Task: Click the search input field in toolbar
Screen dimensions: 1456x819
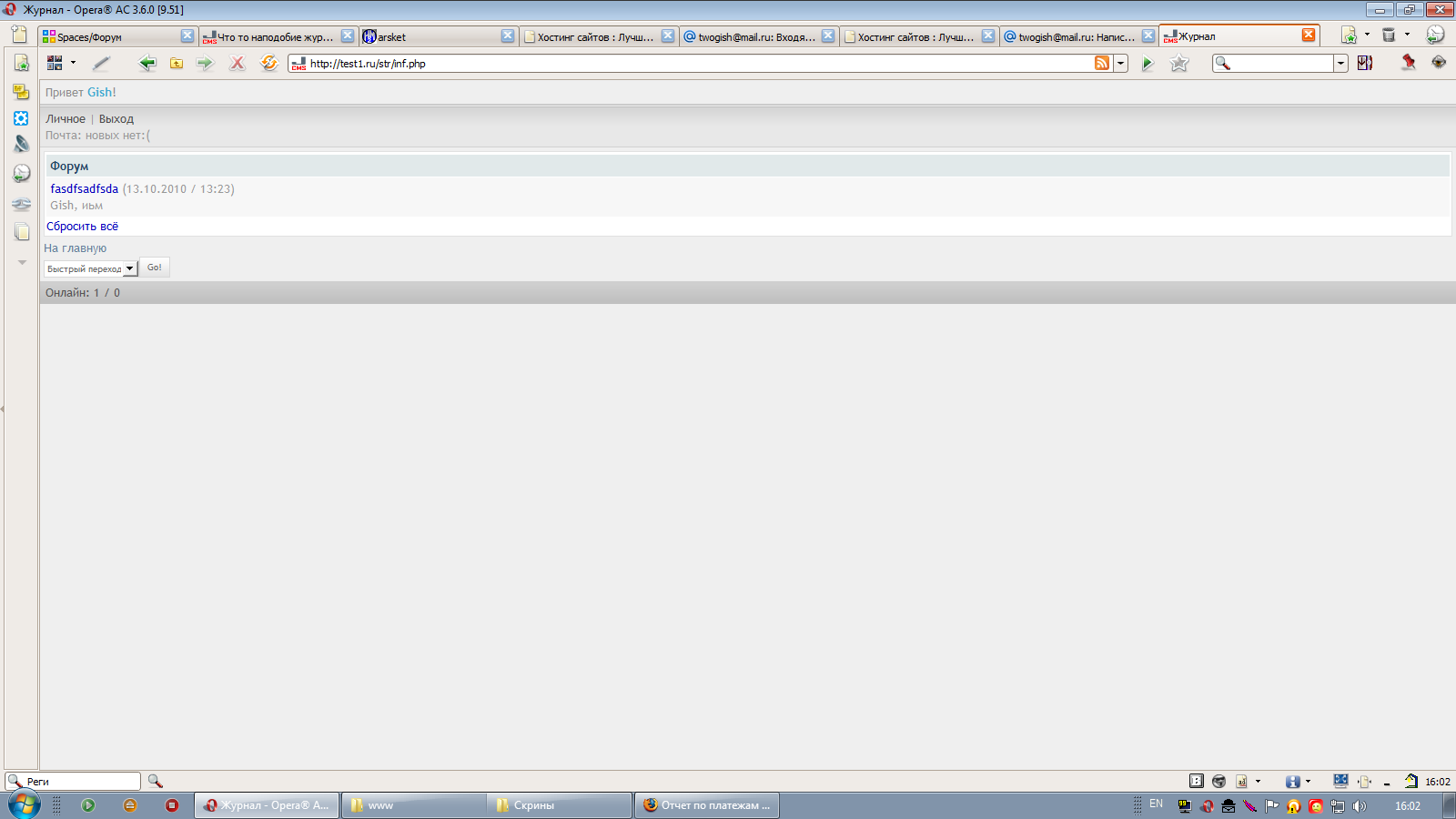Action: coord(1282,64)
